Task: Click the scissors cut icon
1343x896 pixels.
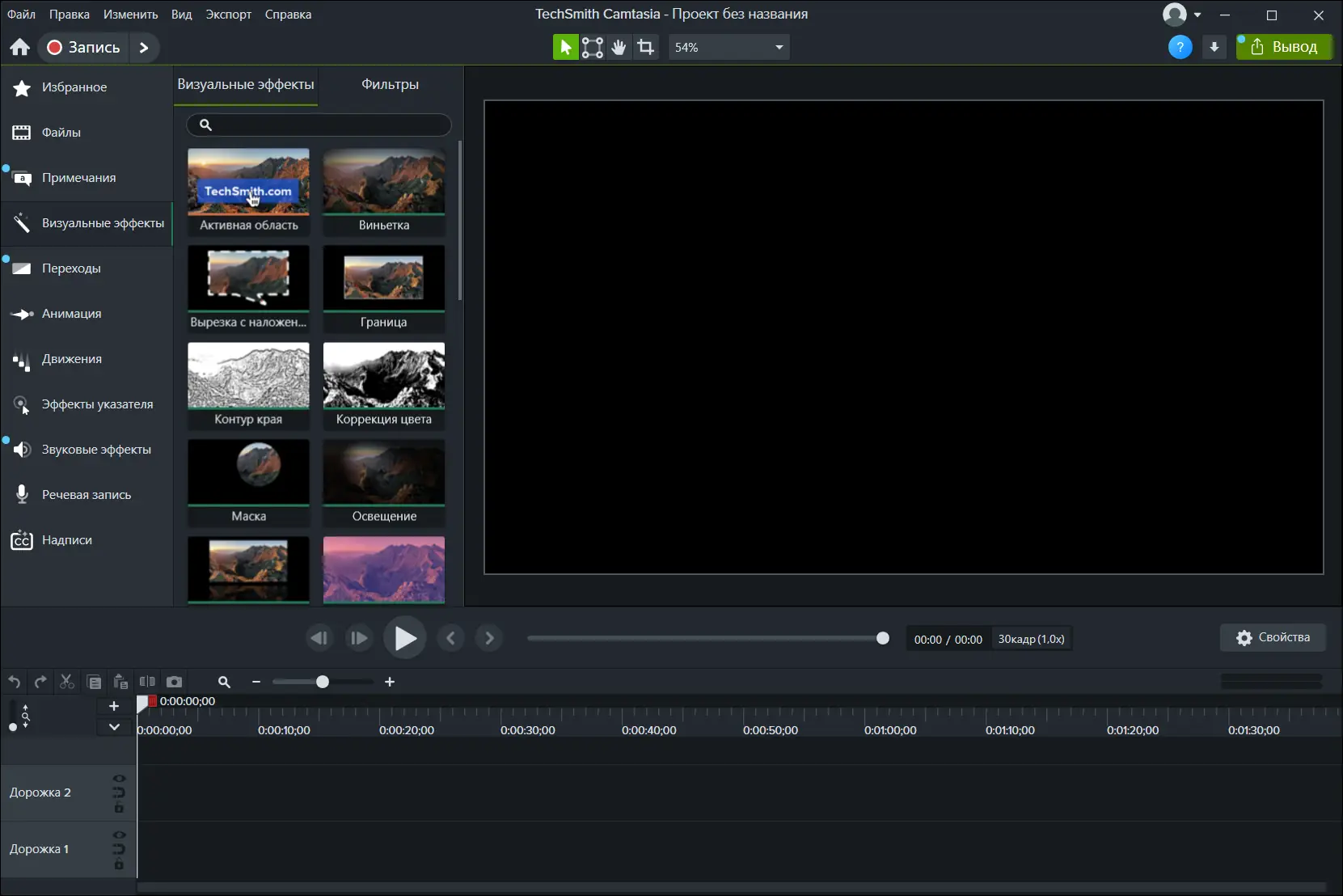Action: coord(67,682)
